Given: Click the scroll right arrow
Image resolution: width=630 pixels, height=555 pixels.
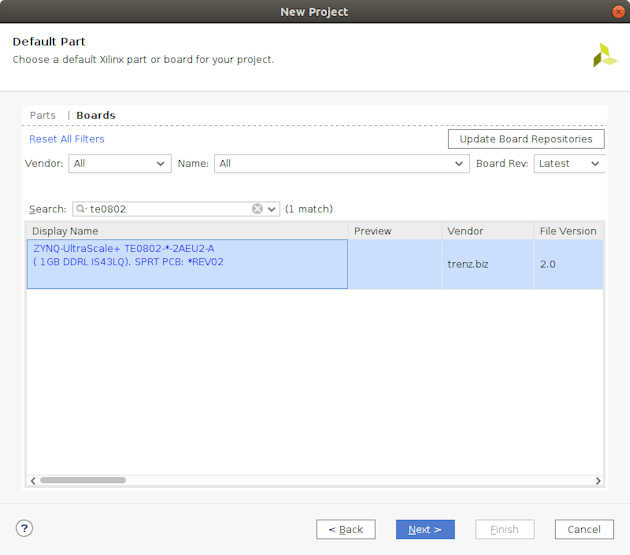Looking at the screenshot, I should 598,481.
